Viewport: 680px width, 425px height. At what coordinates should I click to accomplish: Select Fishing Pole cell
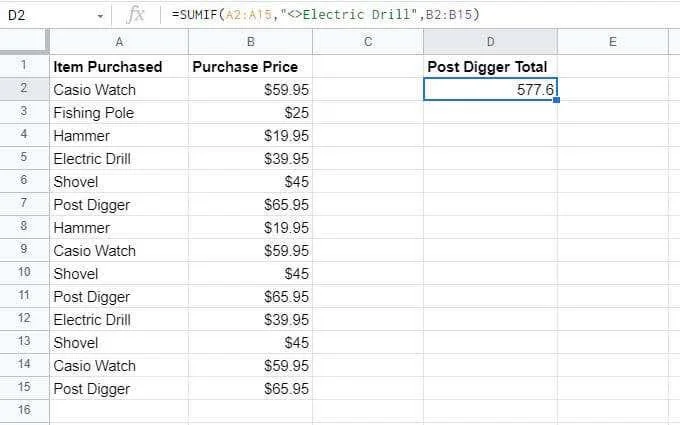[119, 112]
